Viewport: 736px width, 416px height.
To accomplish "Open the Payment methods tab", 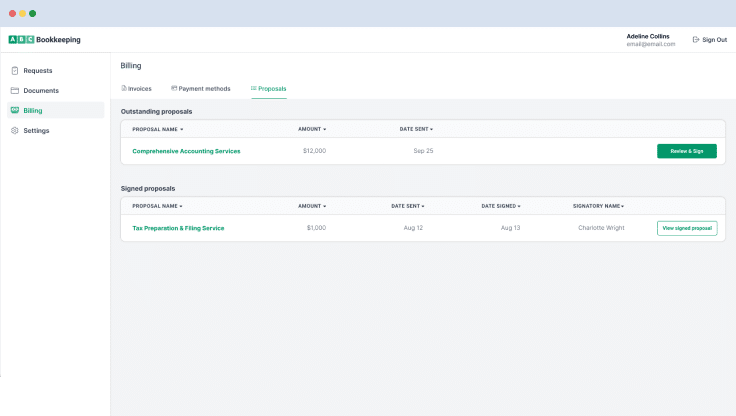I will [x=204, y=89].
